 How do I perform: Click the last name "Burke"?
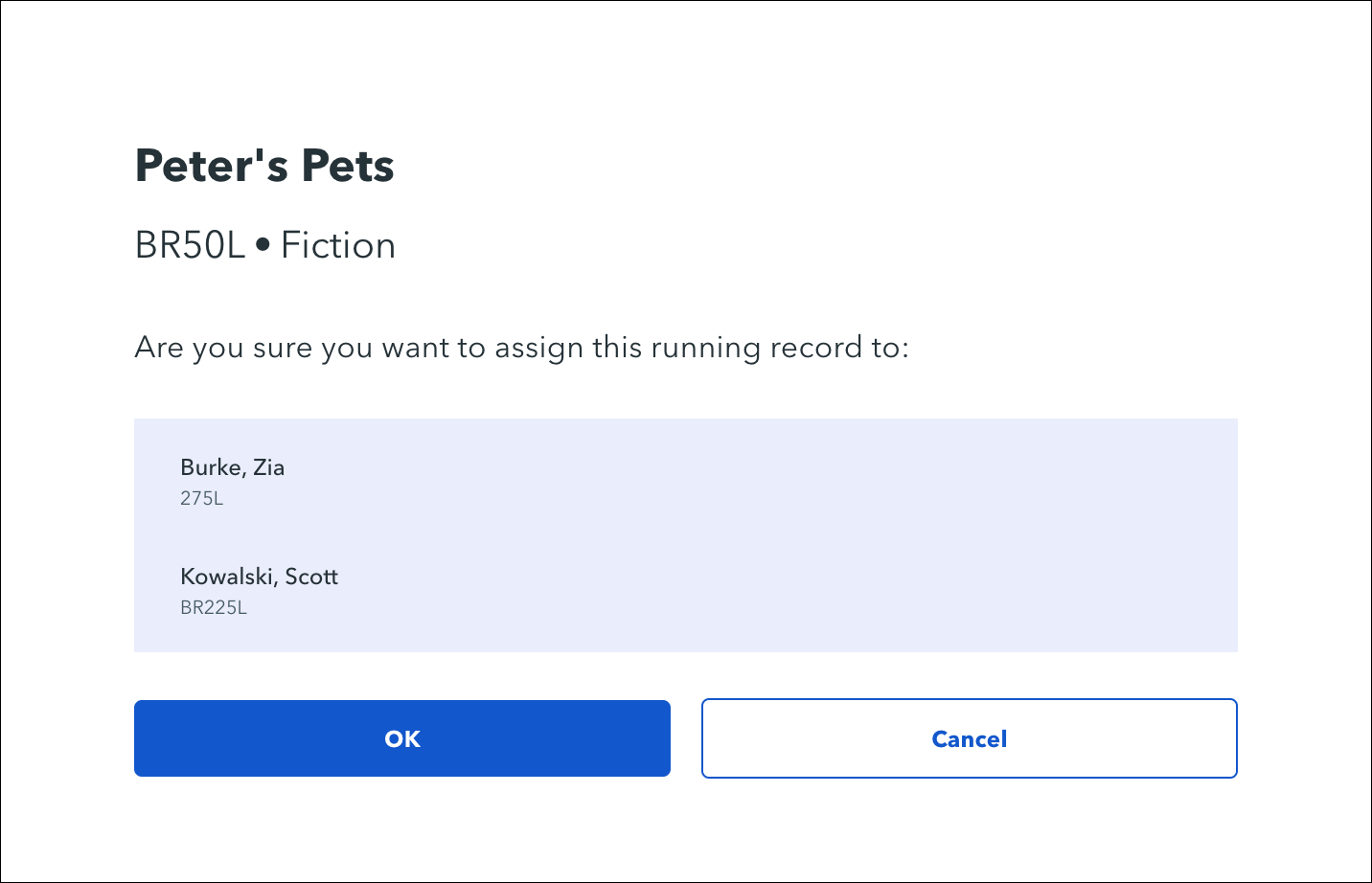(x=211, y=467)
